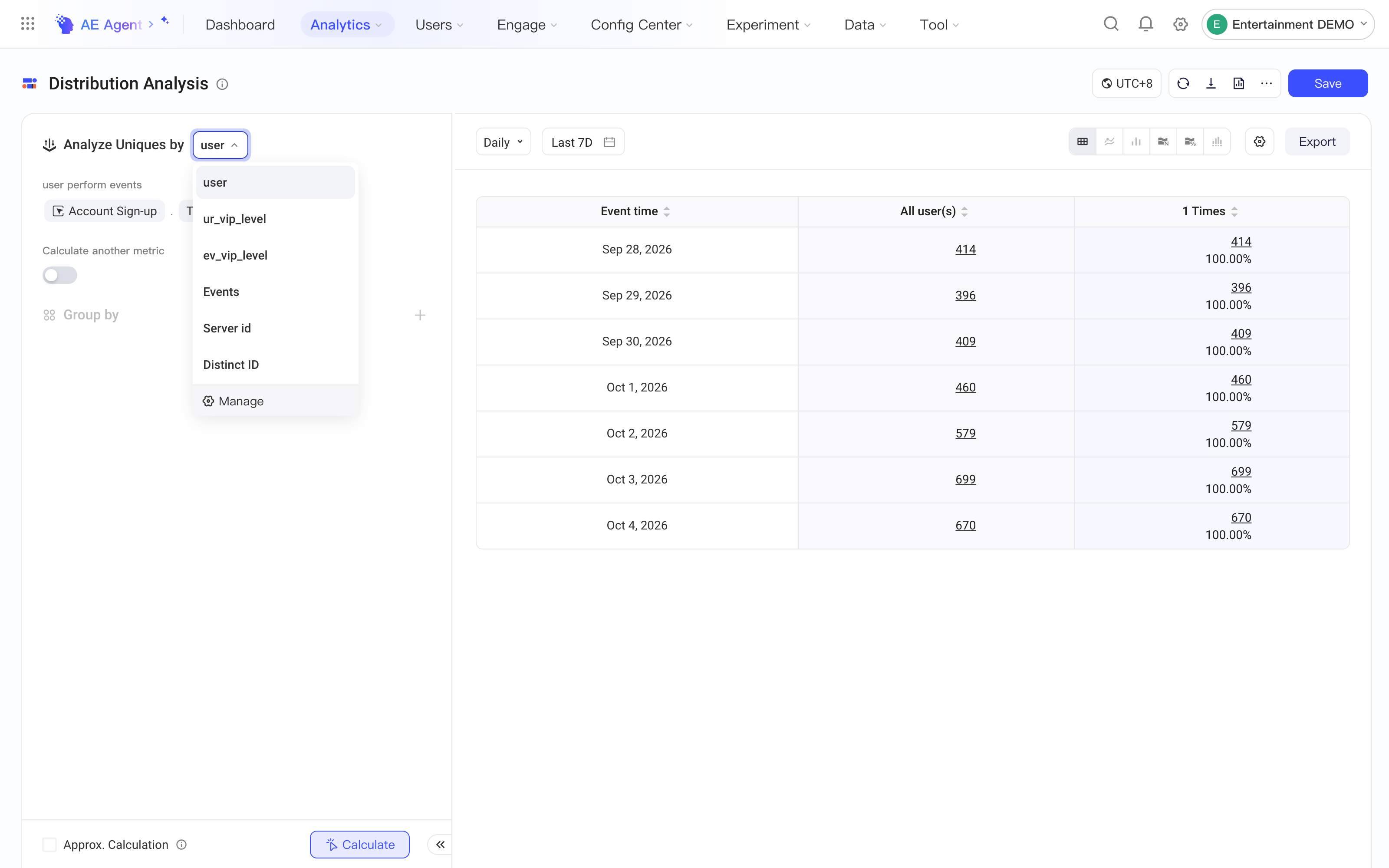Viewport: 1389px width, 868px height.
Task: Open the Last 7D date range
Action: pyautogui.click(x=583, y=142)
